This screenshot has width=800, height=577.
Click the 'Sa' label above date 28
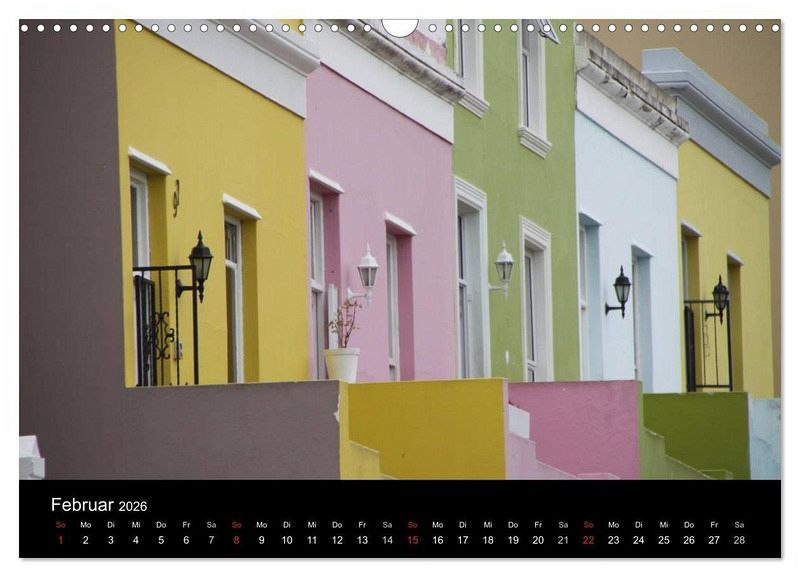click(x=739, y=524)
